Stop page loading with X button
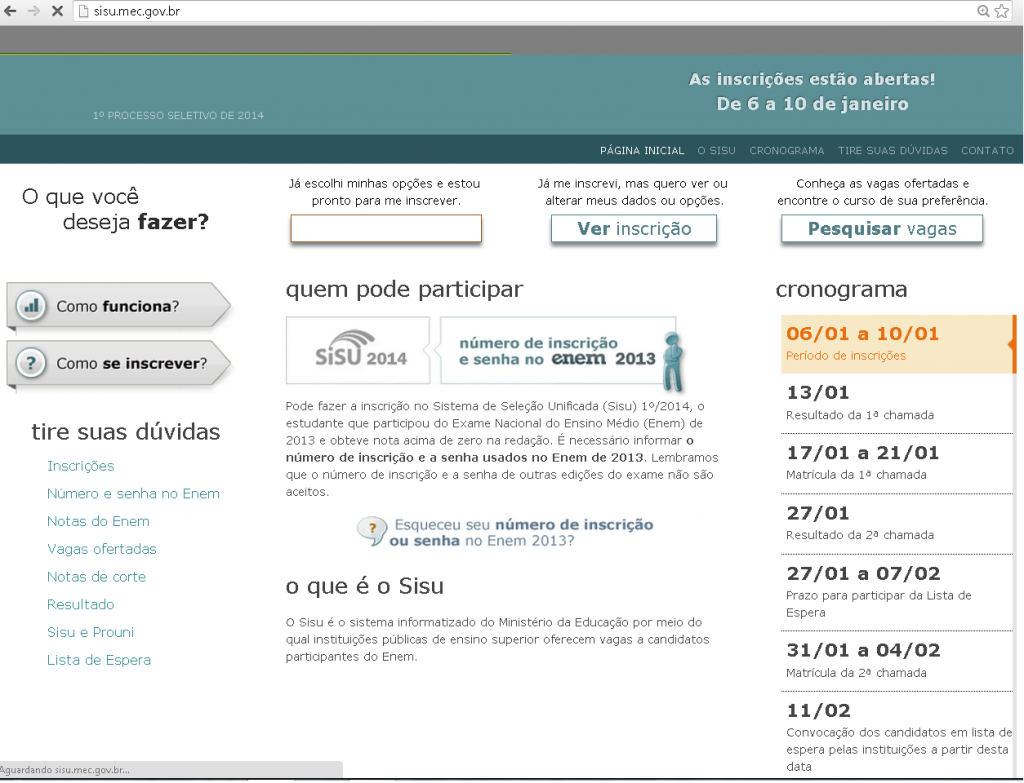Image resolution: width=1024 pixels, height=783 pixels. tap(56, 11)
